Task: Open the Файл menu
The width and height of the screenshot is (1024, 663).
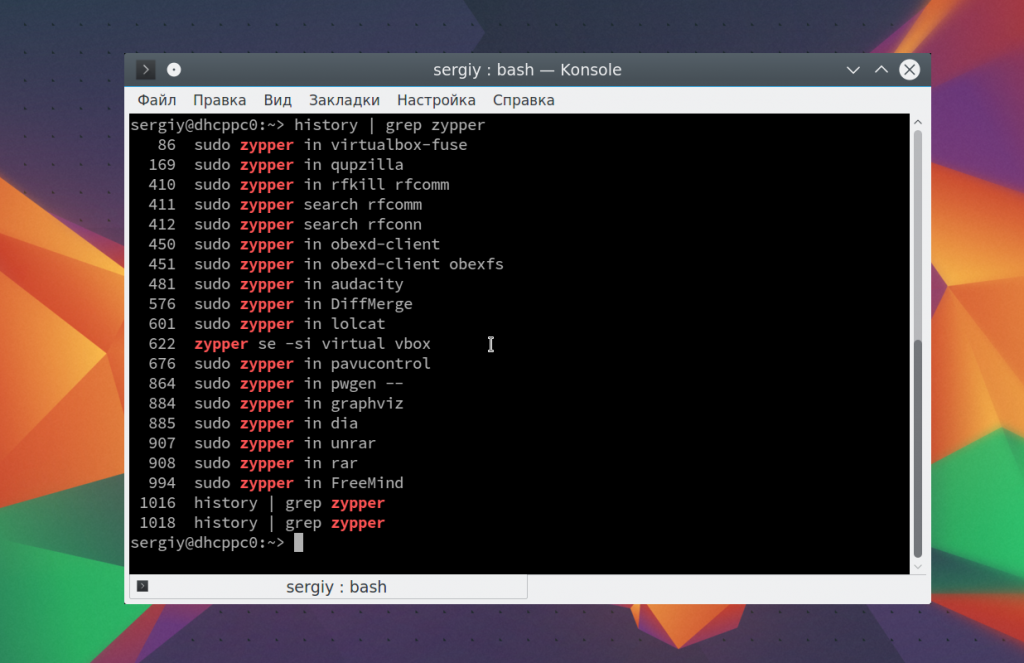Action: point(157,100)
